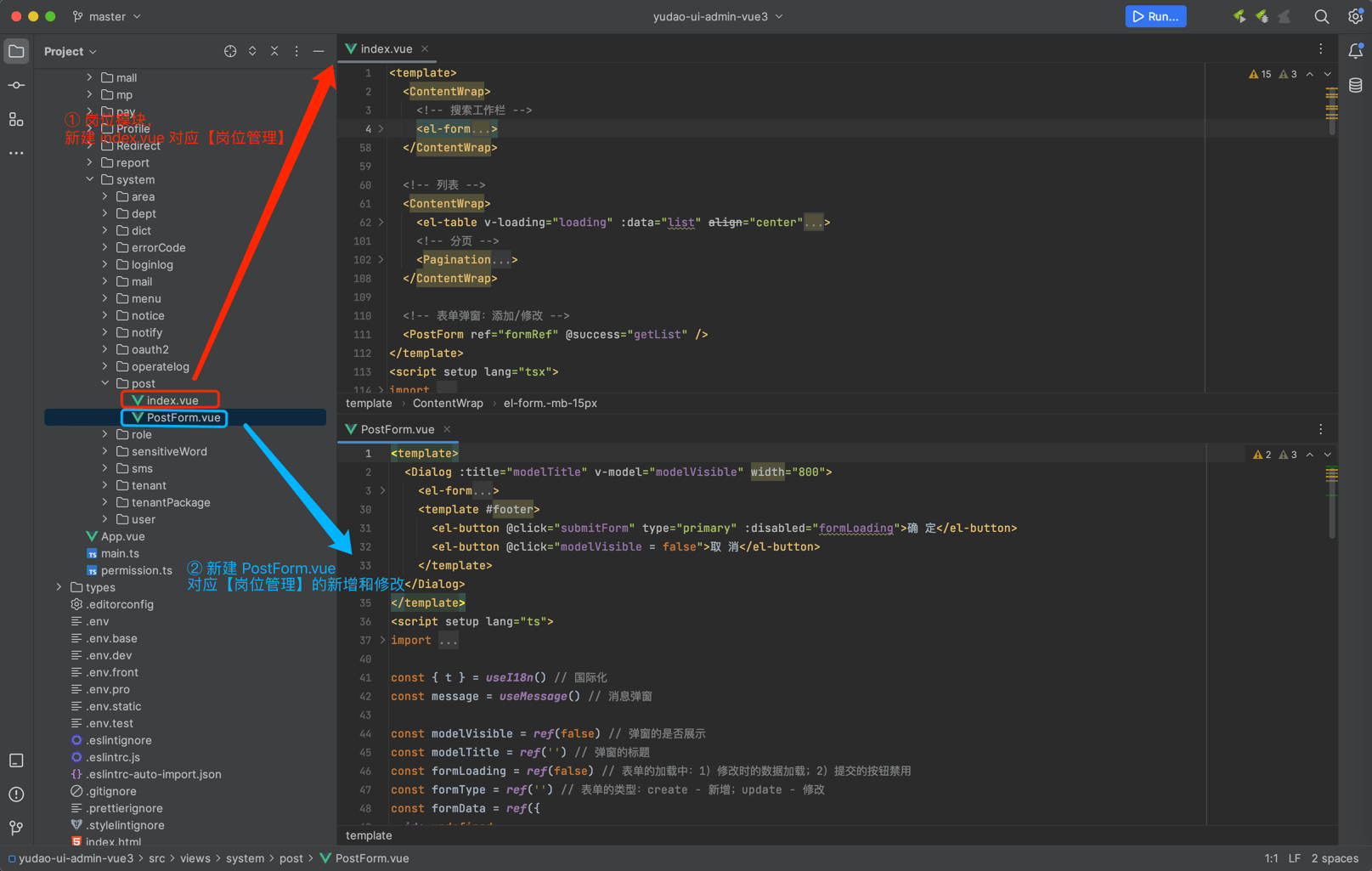Image resolution: width=1372 pixels, height=871 pixels.
Task: Open the Git tool window icon
Action: click(x=16, y=828)
